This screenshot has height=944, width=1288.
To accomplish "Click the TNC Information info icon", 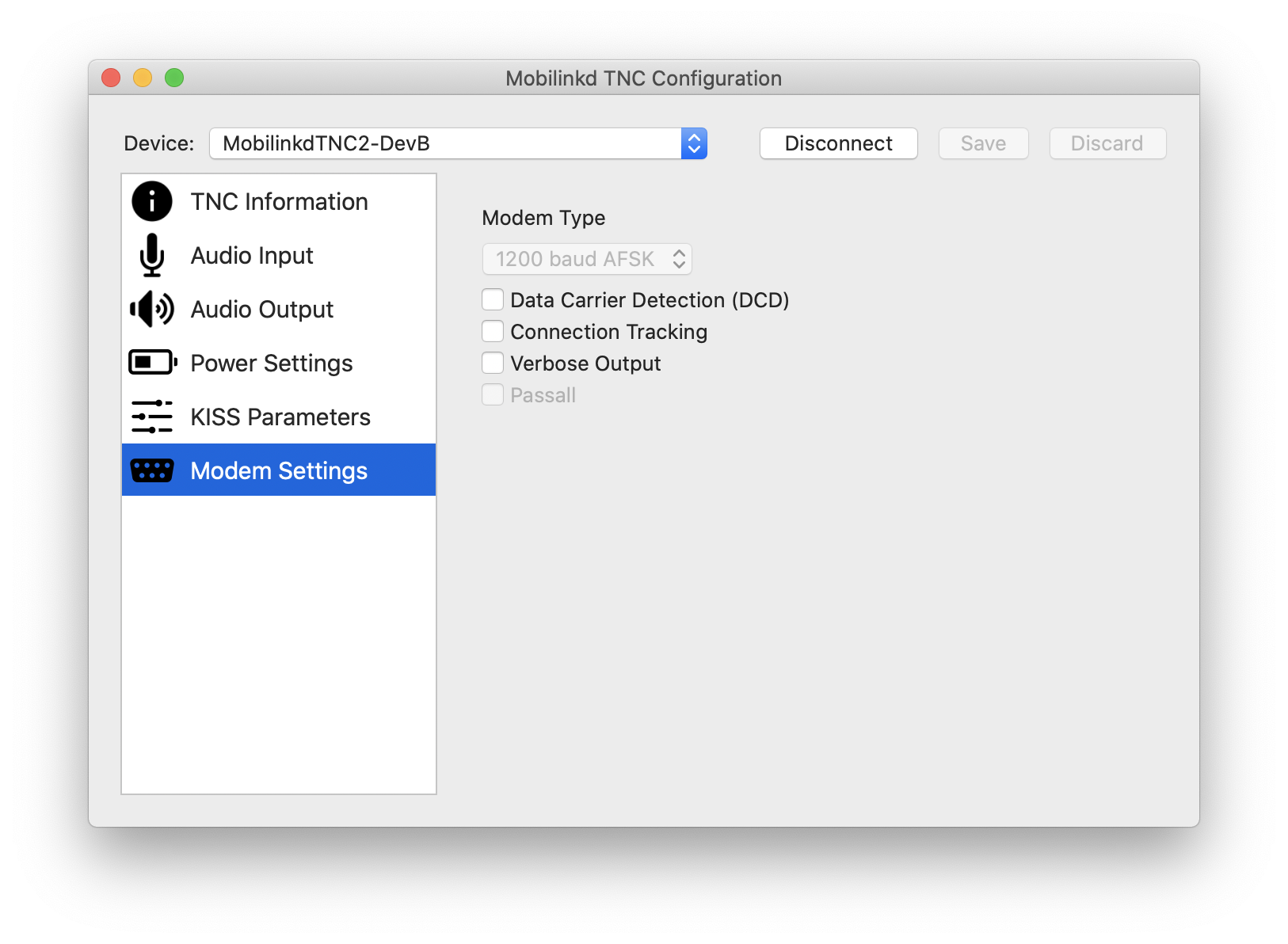I will tap(152, 201).
